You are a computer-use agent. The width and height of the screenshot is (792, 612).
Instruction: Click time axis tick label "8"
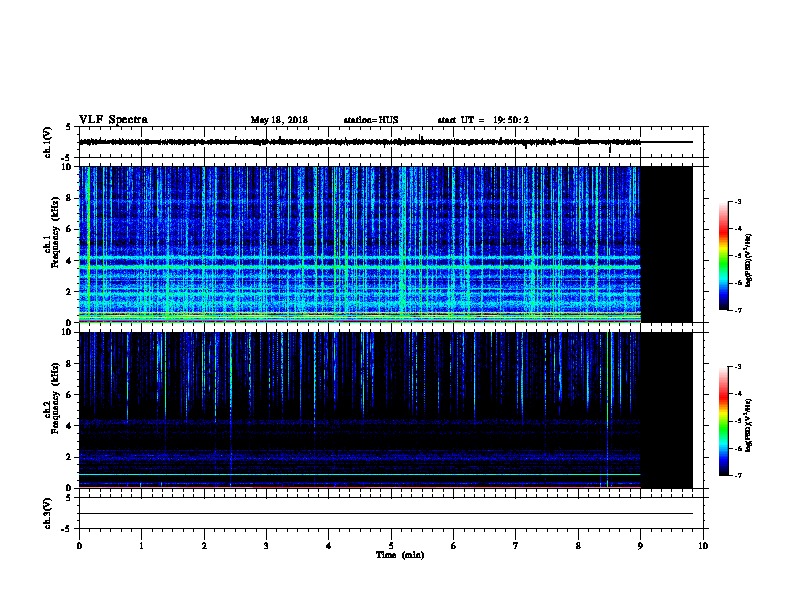point(578,545)
